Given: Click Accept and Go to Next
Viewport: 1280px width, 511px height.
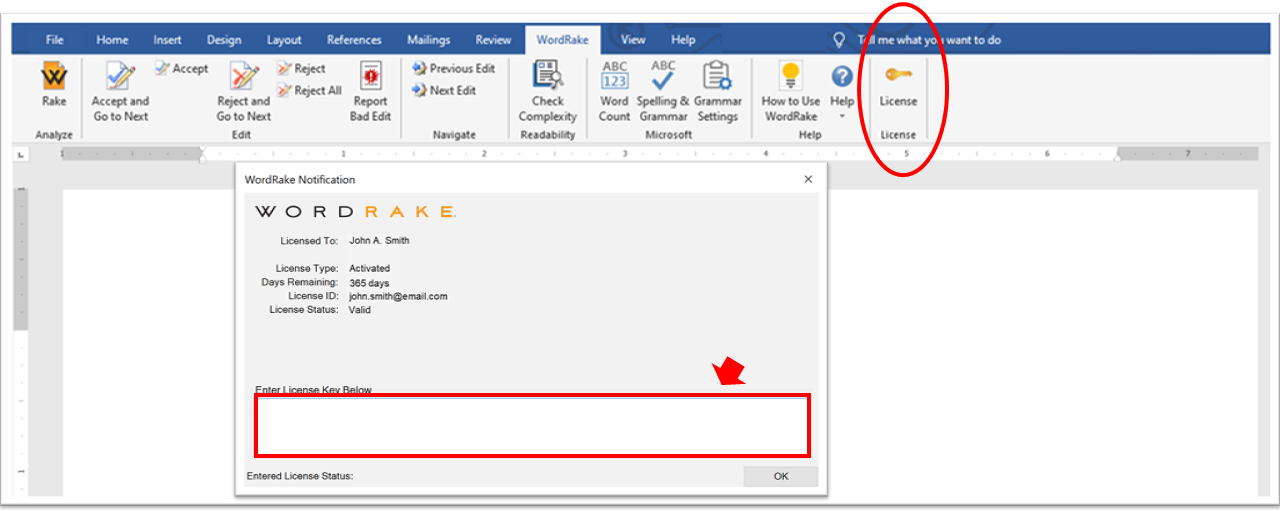Looking at the screenshot, I should point(120,92).
